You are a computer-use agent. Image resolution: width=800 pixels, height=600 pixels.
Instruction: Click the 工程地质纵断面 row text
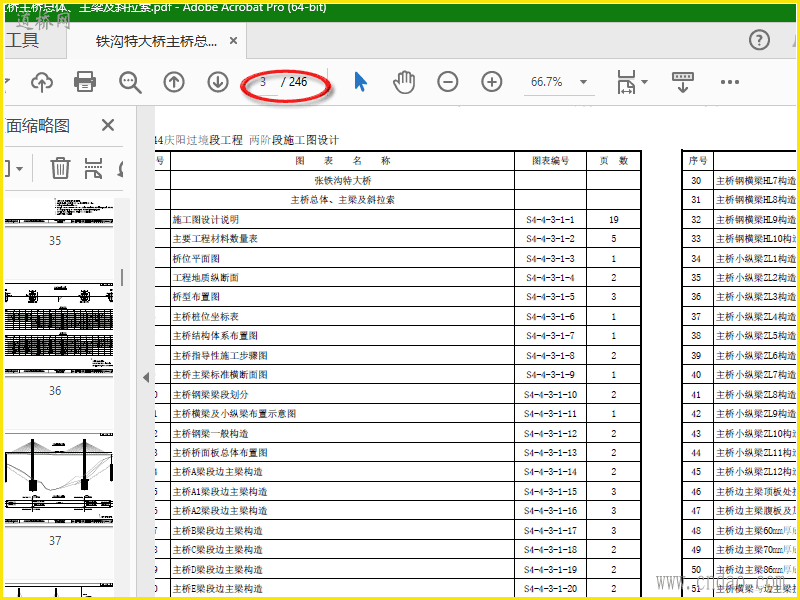[x=206, y=278]
